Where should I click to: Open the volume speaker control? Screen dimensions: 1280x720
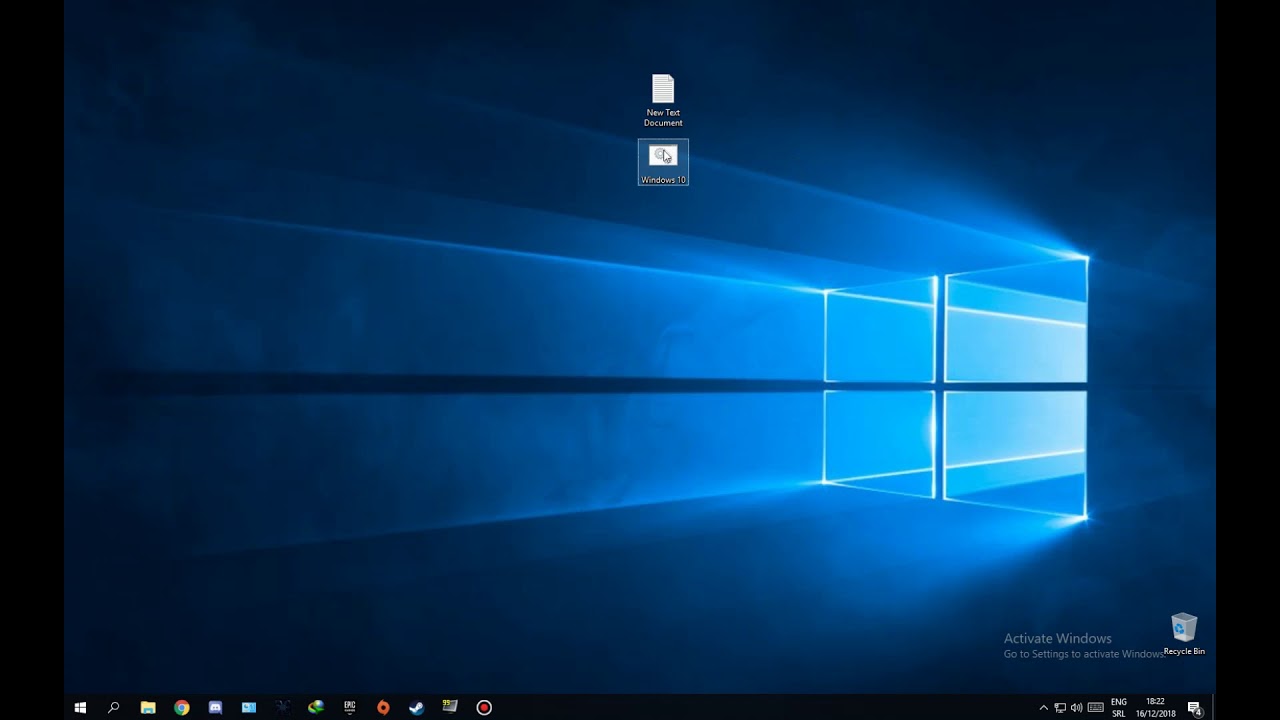pyautogui.click(x=1077, y=707)
